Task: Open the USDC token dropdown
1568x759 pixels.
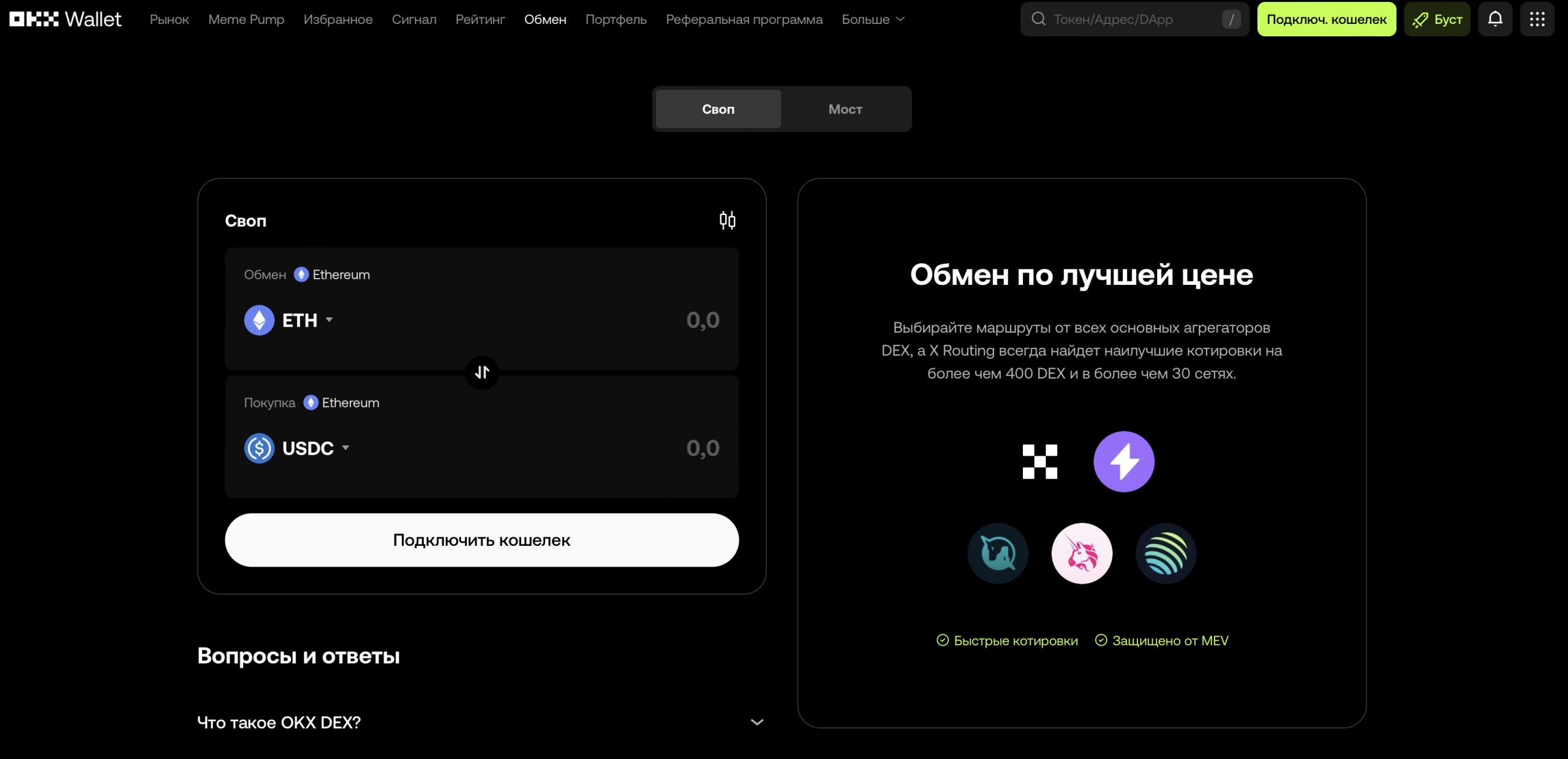Action: (297, 448)
